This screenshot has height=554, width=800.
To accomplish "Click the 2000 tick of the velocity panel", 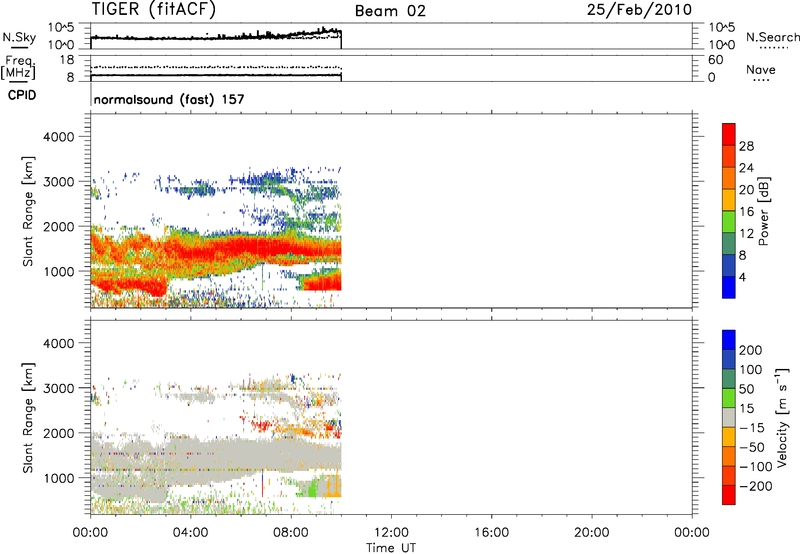I will [59, 433].
